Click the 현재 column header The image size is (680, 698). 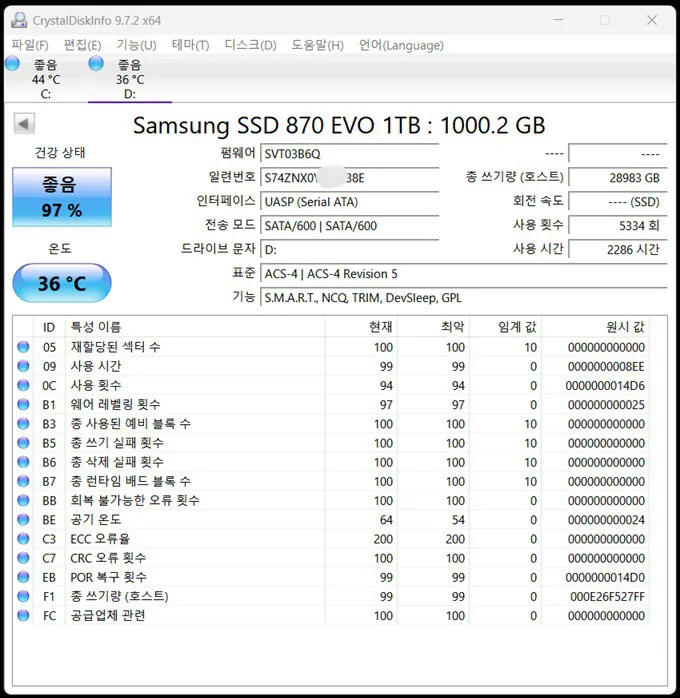[361, 327]
